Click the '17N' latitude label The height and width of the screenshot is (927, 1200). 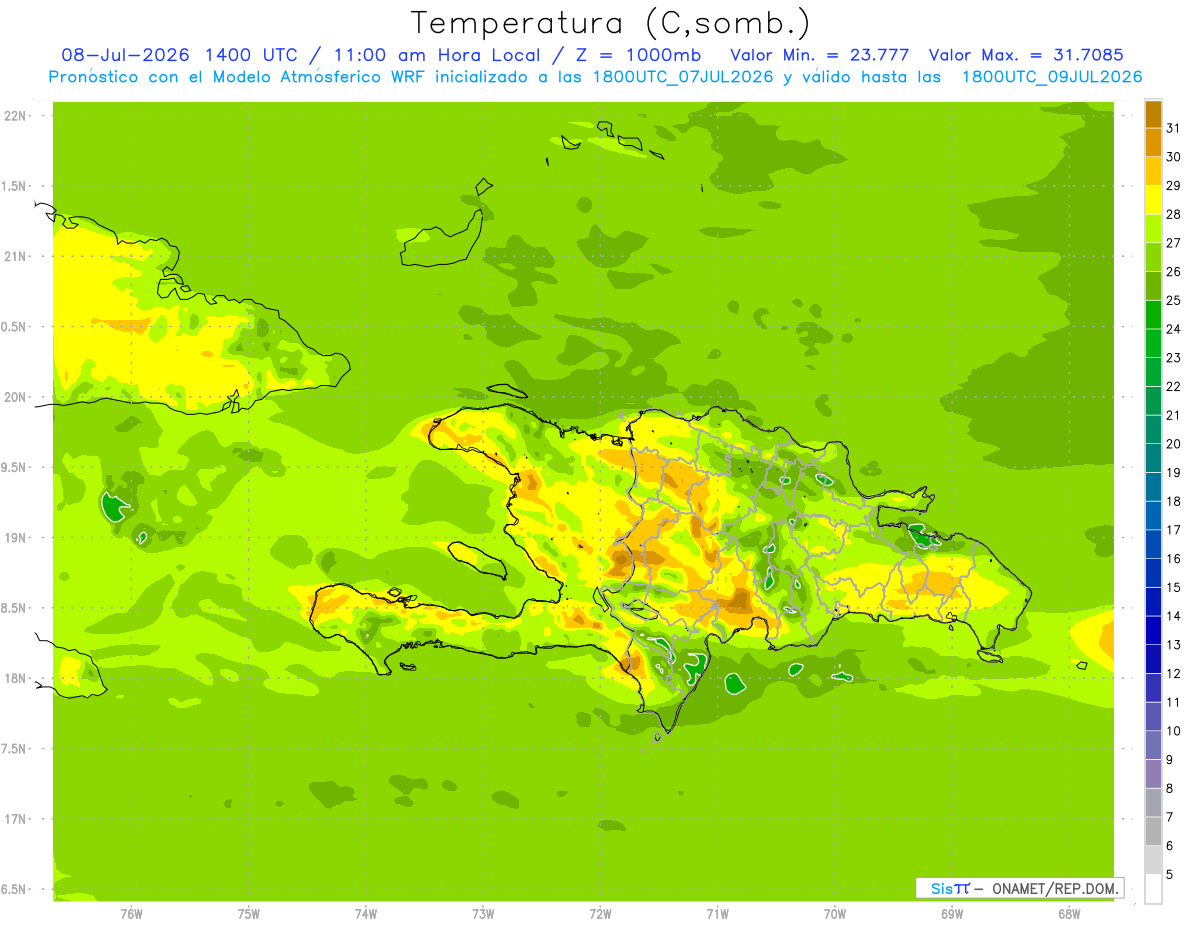pyautogui.click(x=16, y=819)
